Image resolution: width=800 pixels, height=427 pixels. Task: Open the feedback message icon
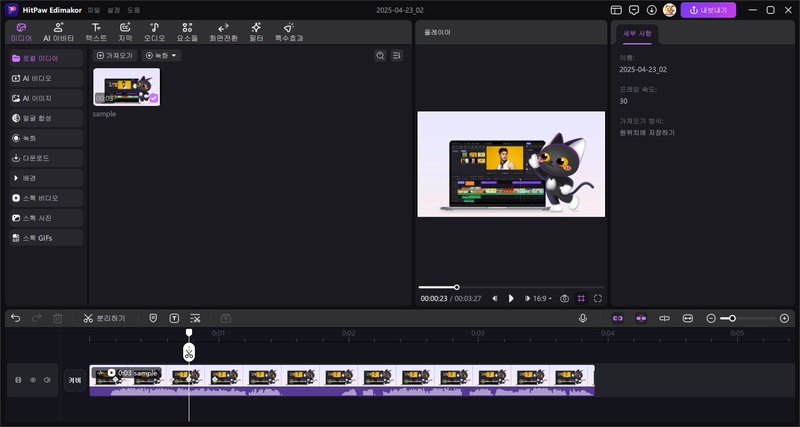pos(634,10)
